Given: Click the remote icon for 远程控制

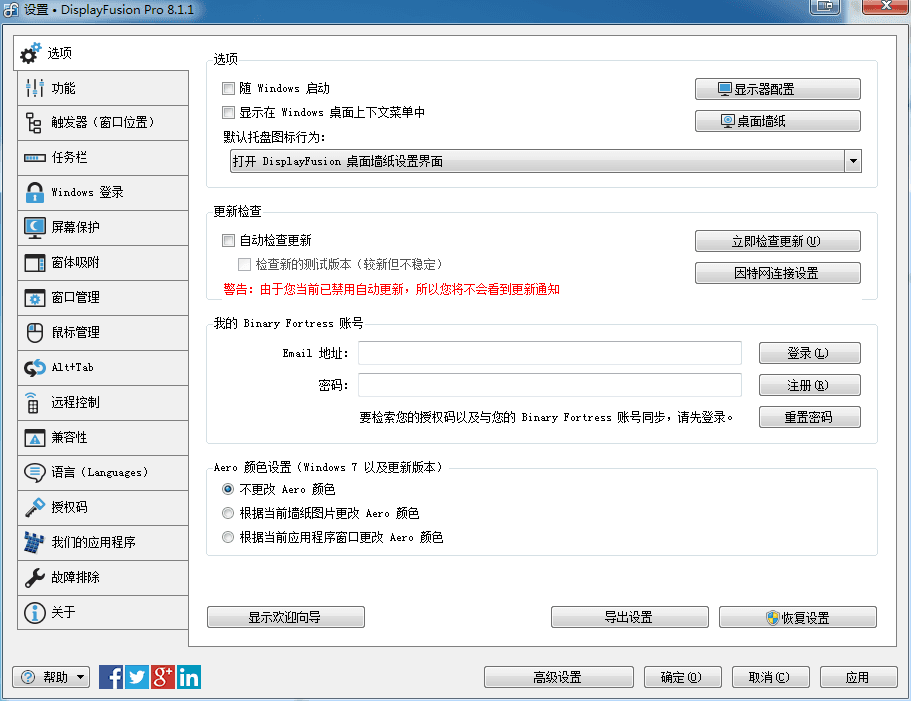Looking at the screenshot, I should (x=33, y=402).
